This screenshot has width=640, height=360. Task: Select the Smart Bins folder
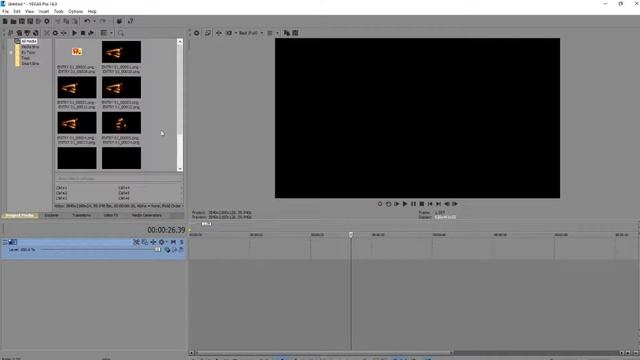coord(30,64)
